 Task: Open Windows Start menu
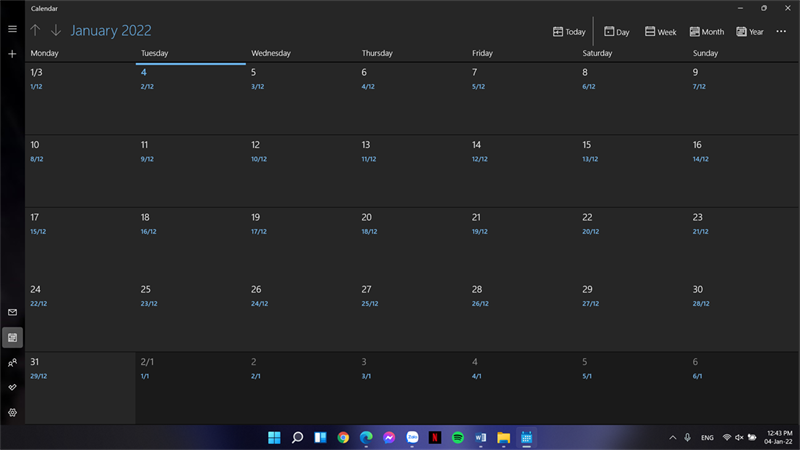tap(274, 437)
